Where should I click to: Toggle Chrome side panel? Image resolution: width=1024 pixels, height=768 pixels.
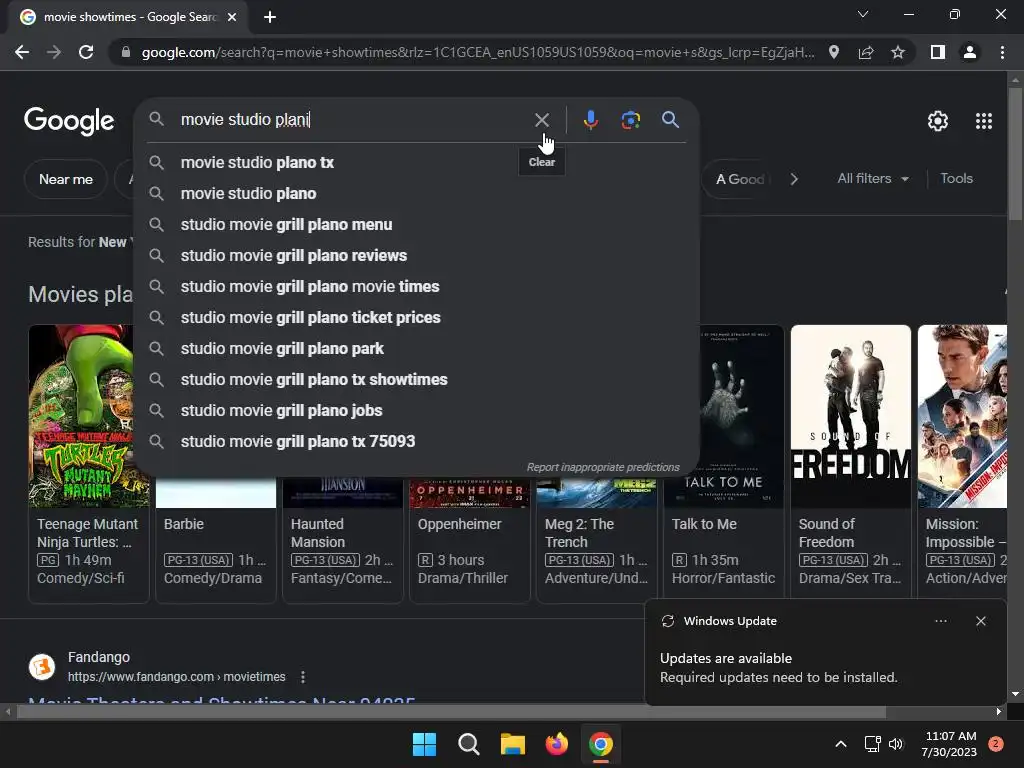938,52
